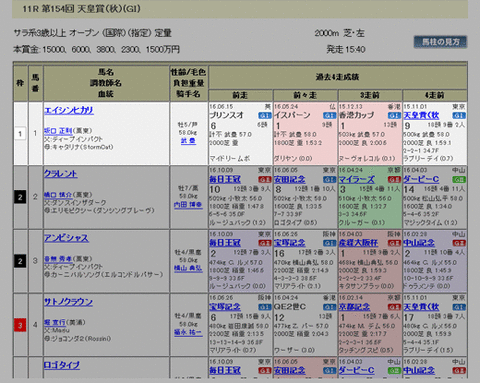Viewport: 480px width, 383px height.
Task: Select the 前々走 column header
Action: [305, 95]
